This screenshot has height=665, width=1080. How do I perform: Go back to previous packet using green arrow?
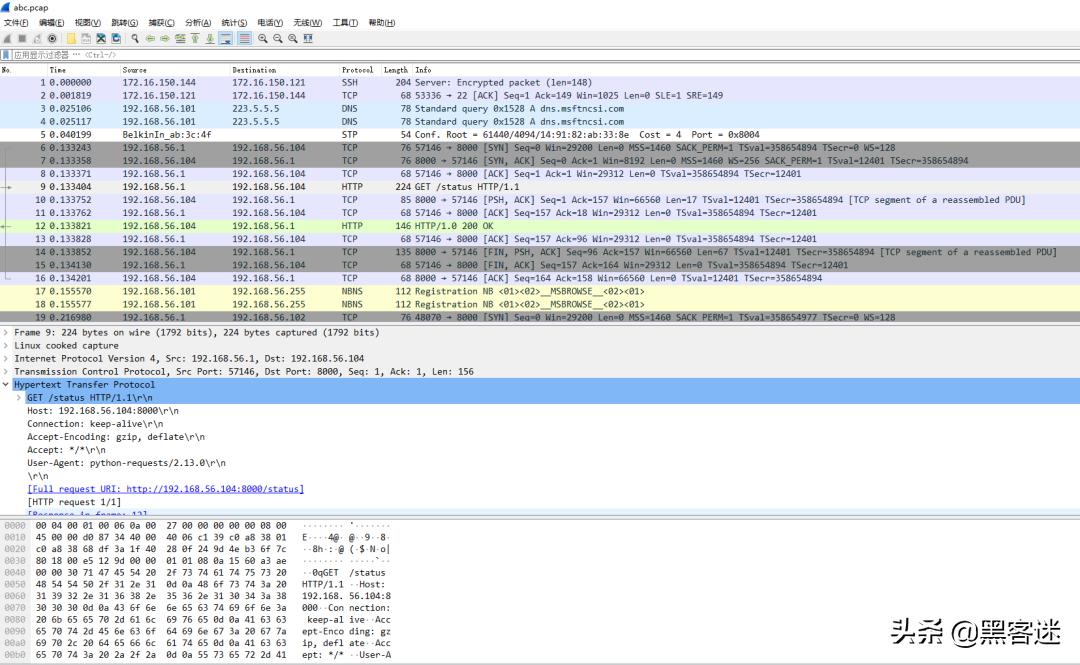(x=150, y=38)
